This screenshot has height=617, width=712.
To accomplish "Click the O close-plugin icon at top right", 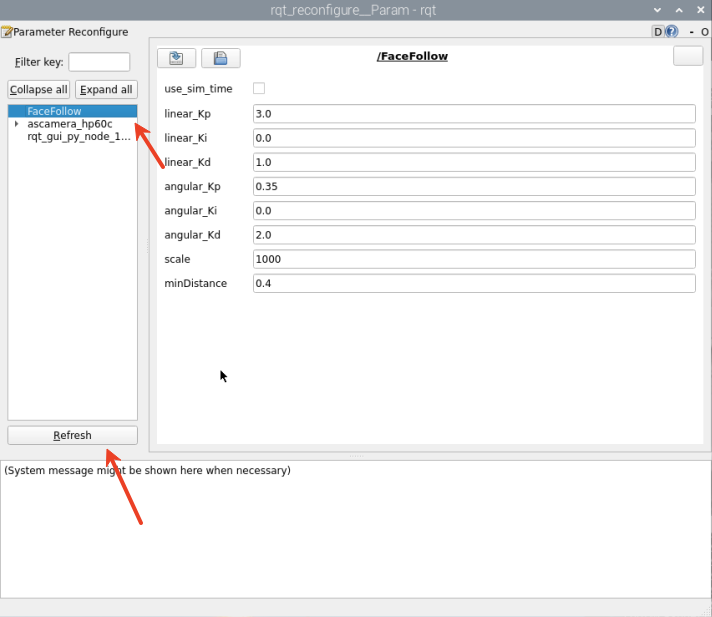I will 703,32.
